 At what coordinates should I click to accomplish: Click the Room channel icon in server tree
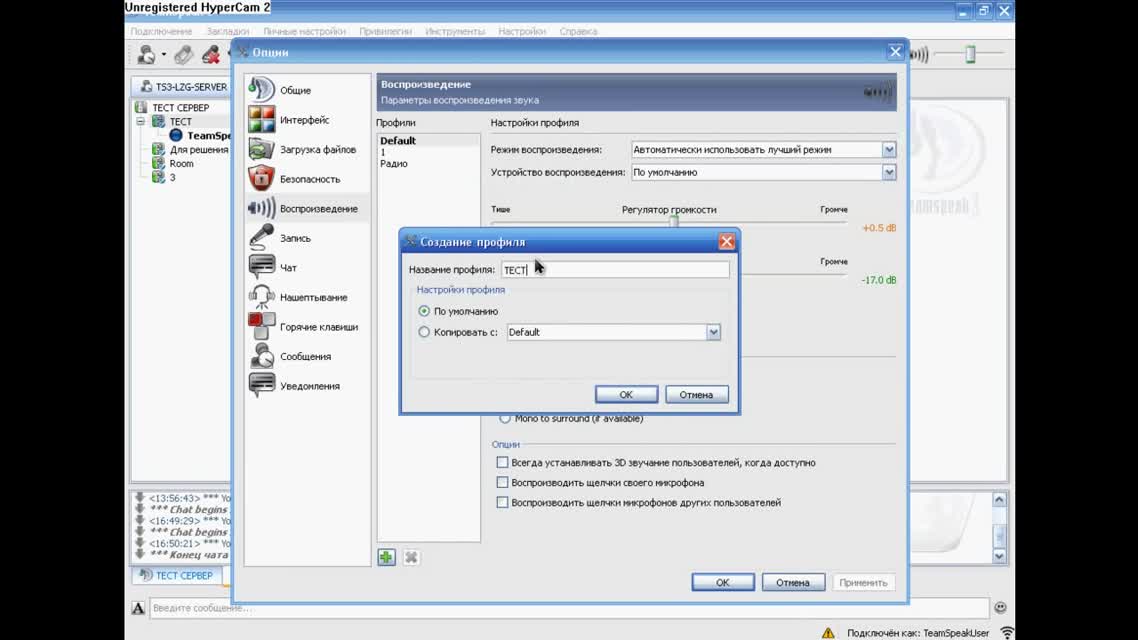click(158, 163)
